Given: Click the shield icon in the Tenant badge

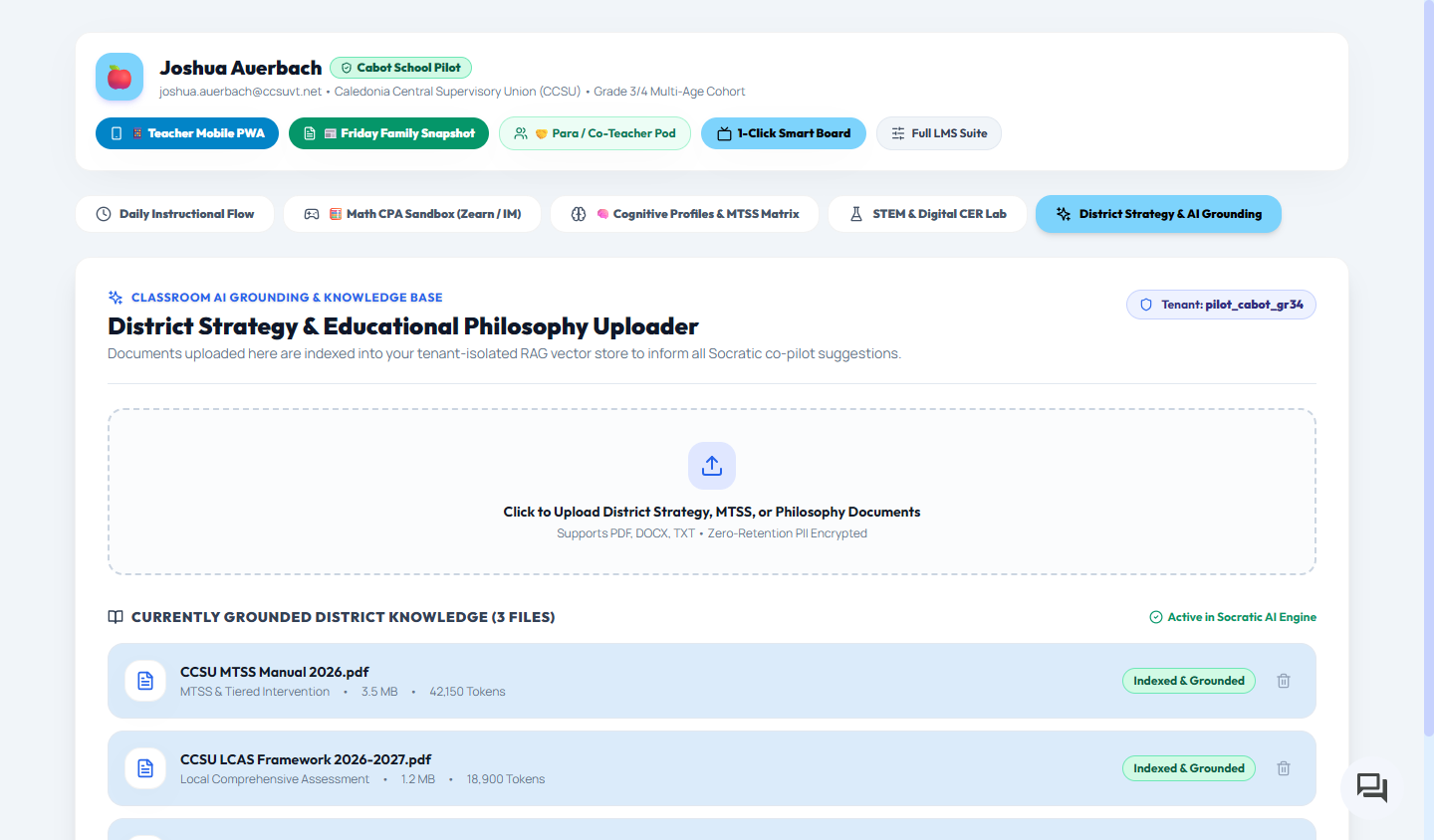Looking at the screenshot, I should coord(1146,305).
